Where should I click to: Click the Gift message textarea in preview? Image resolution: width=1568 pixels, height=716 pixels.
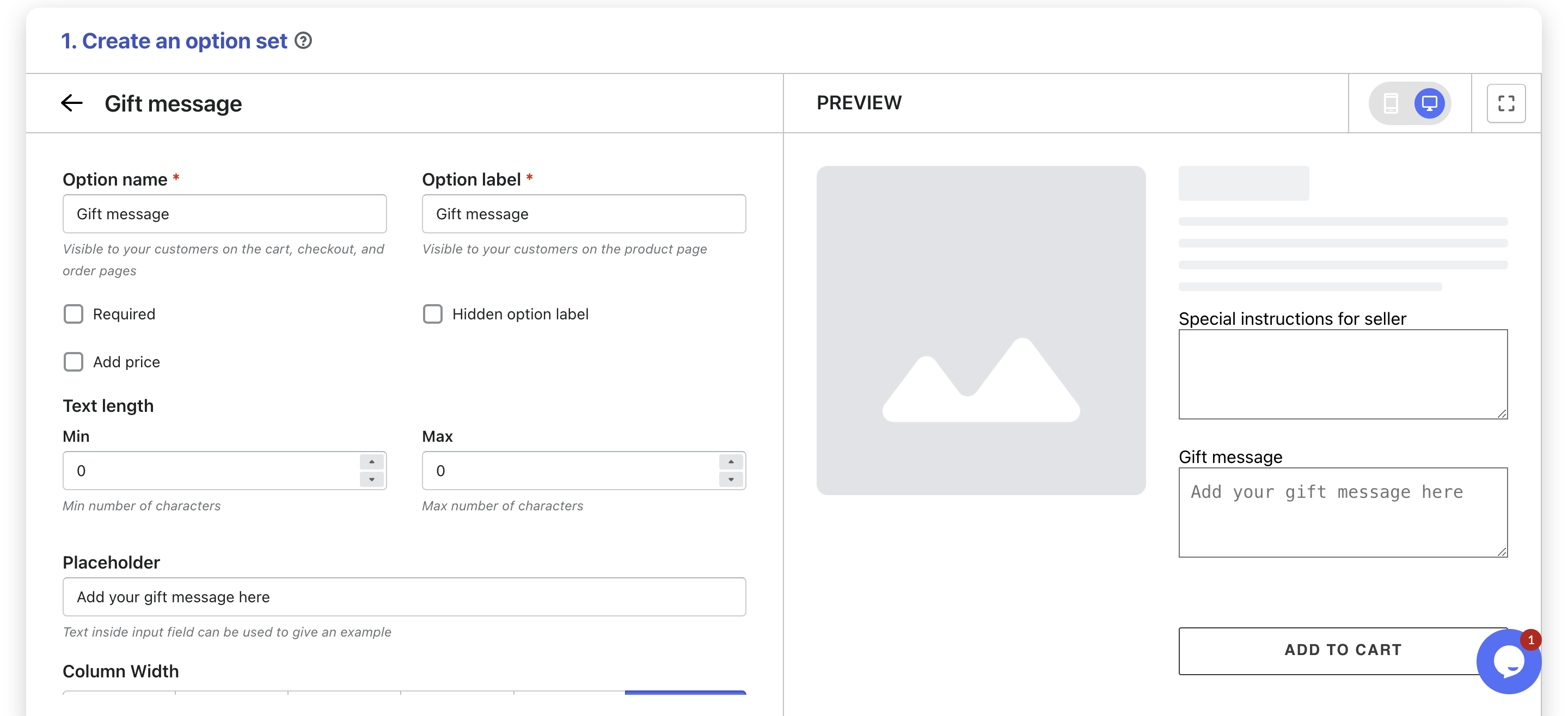(1342, 512)
